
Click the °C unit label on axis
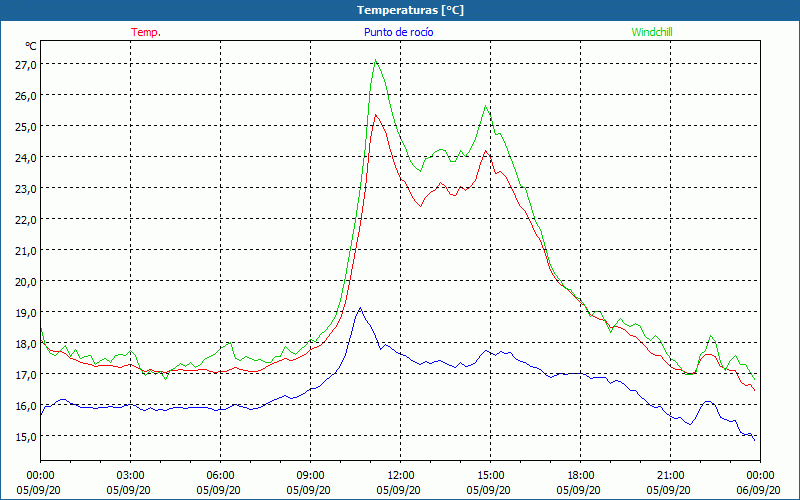coord(31,46)
